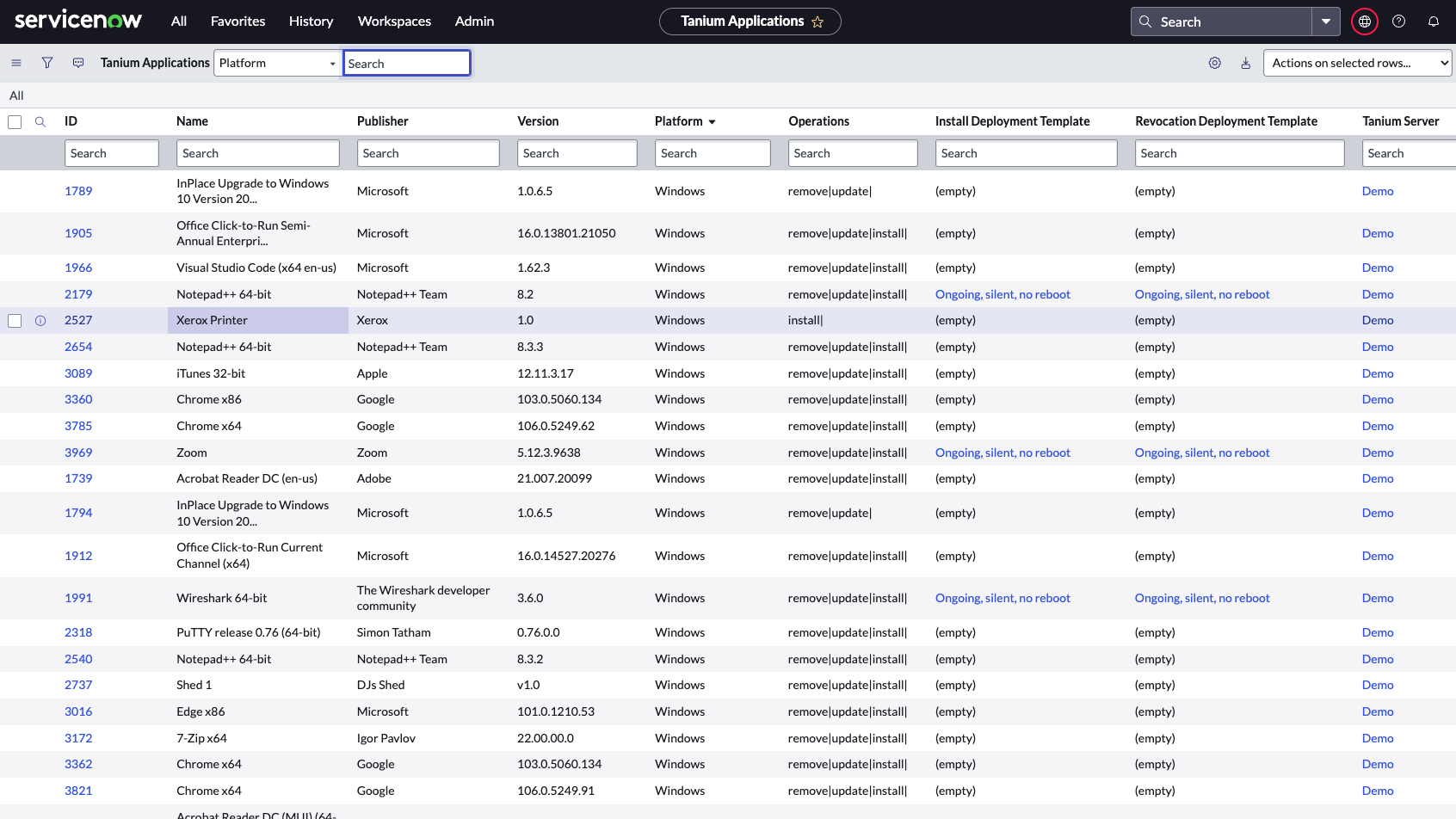Click the filter funnel icon
The image size is (1456, 819).
[x=47, y=63]
